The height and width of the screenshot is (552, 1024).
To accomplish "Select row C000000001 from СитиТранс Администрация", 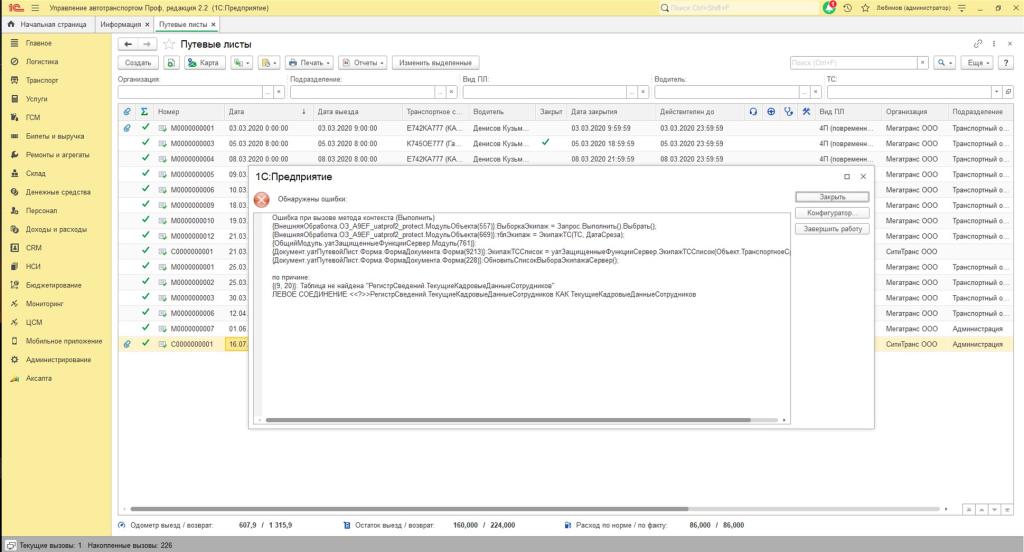I will tap(566, 344).
